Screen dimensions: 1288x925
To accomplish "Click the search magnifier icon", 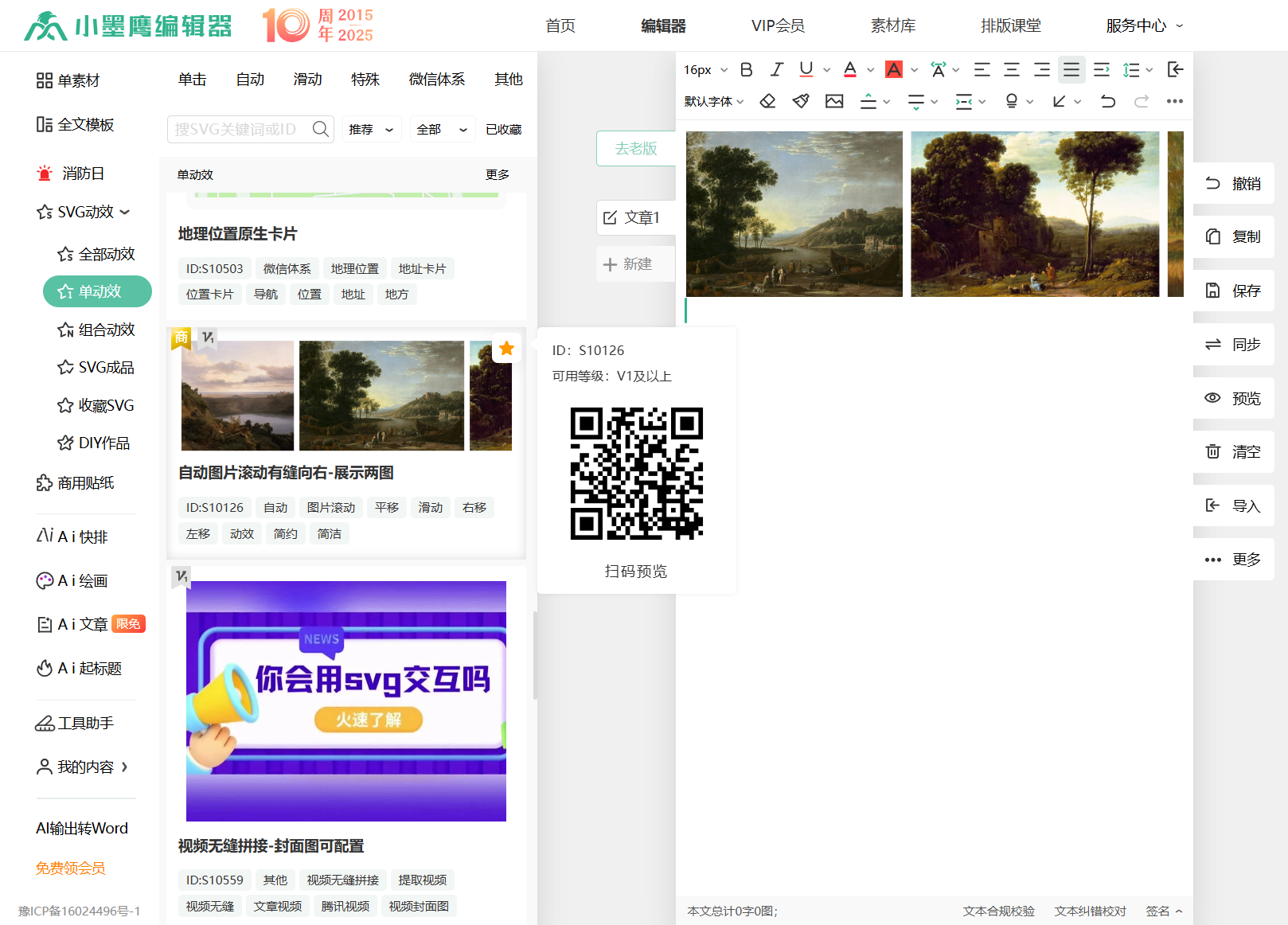I will click(320, 129).
